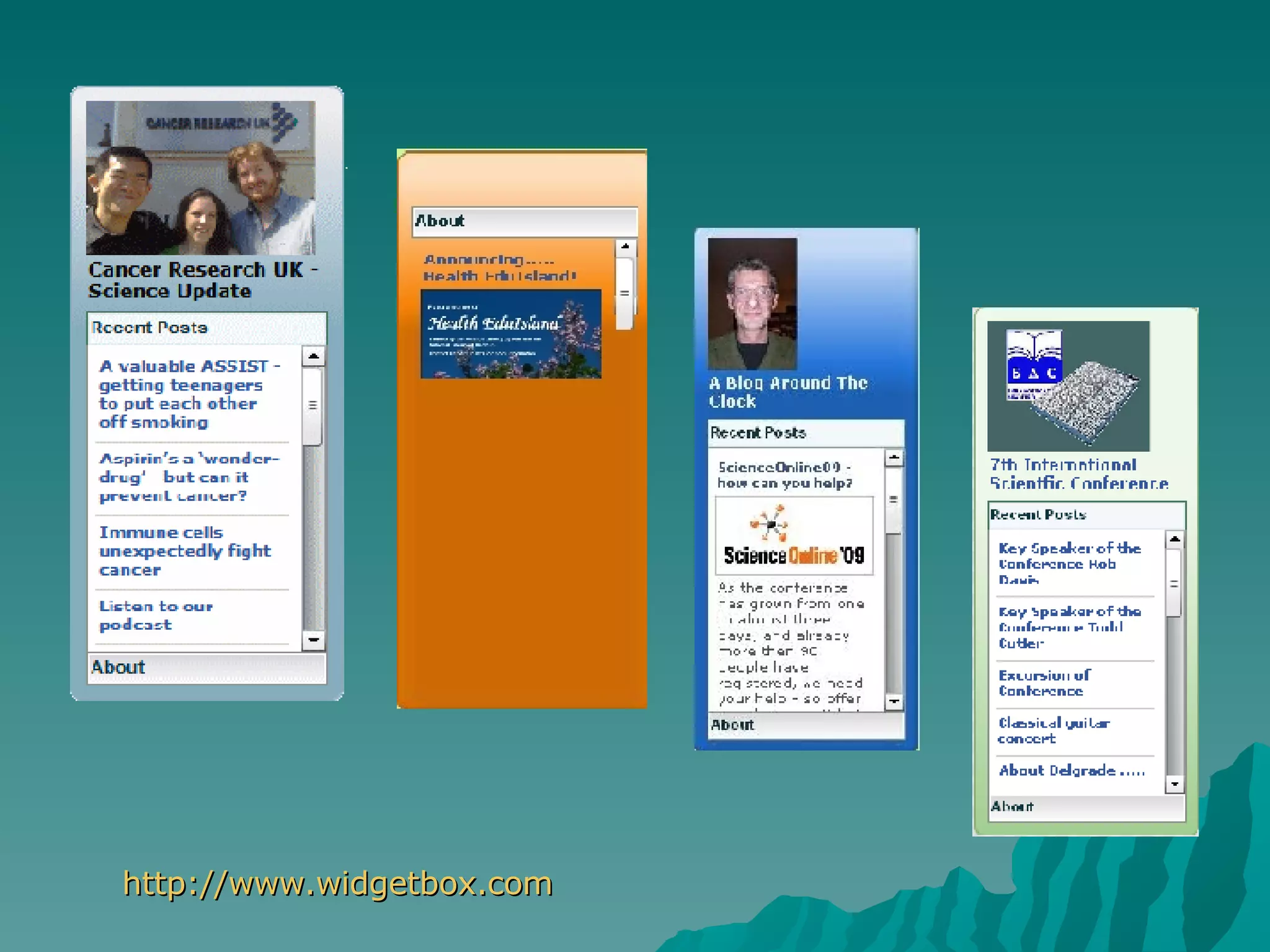
Task: Click scrollbar thumb in Blog Around Clock widget
Action: [893, 501]
